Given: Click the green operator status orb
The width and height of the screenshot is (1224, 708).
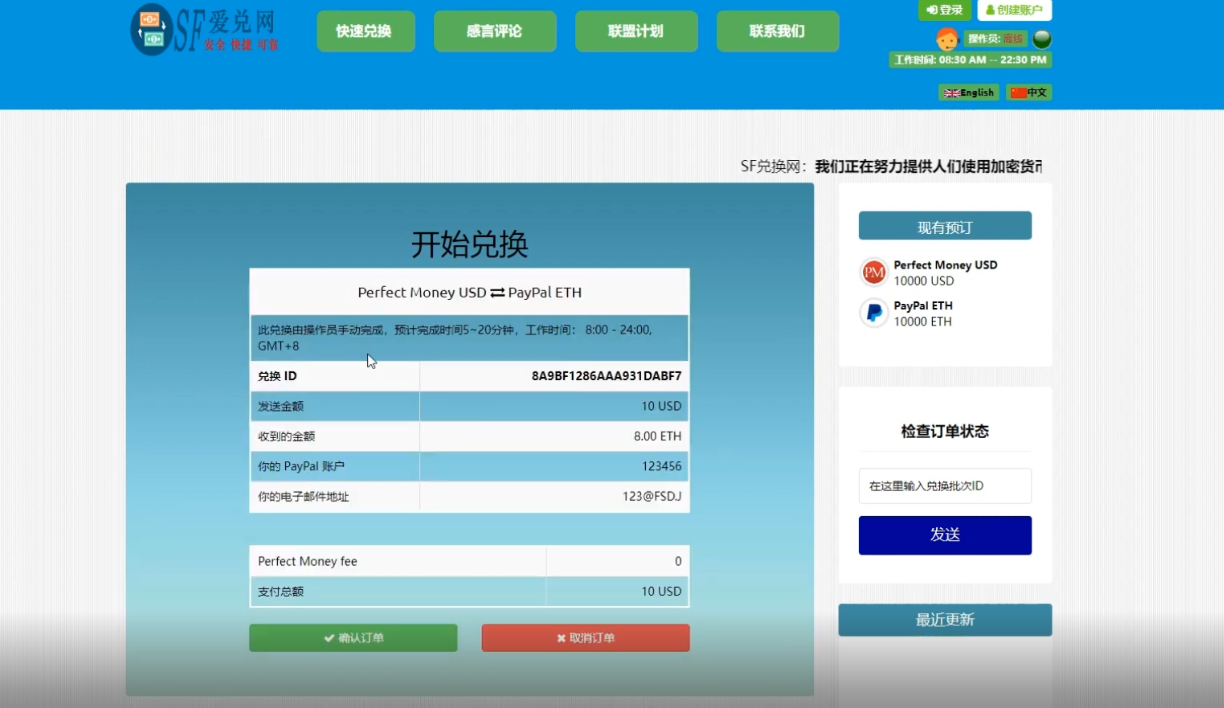Looking at the screenshot, I should 1041,39.
